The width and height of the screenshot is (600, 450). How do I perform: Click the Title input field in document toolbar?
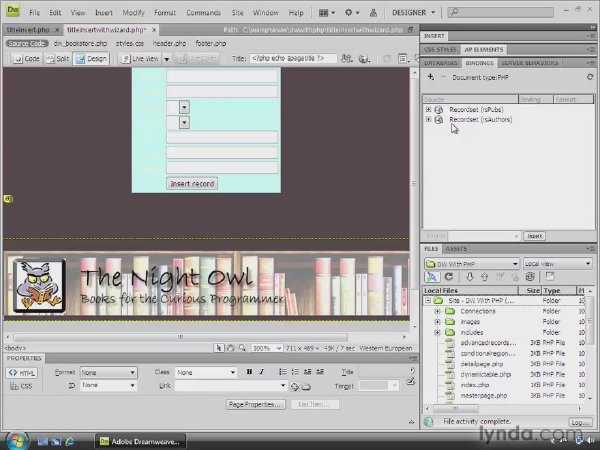(293, 58)
